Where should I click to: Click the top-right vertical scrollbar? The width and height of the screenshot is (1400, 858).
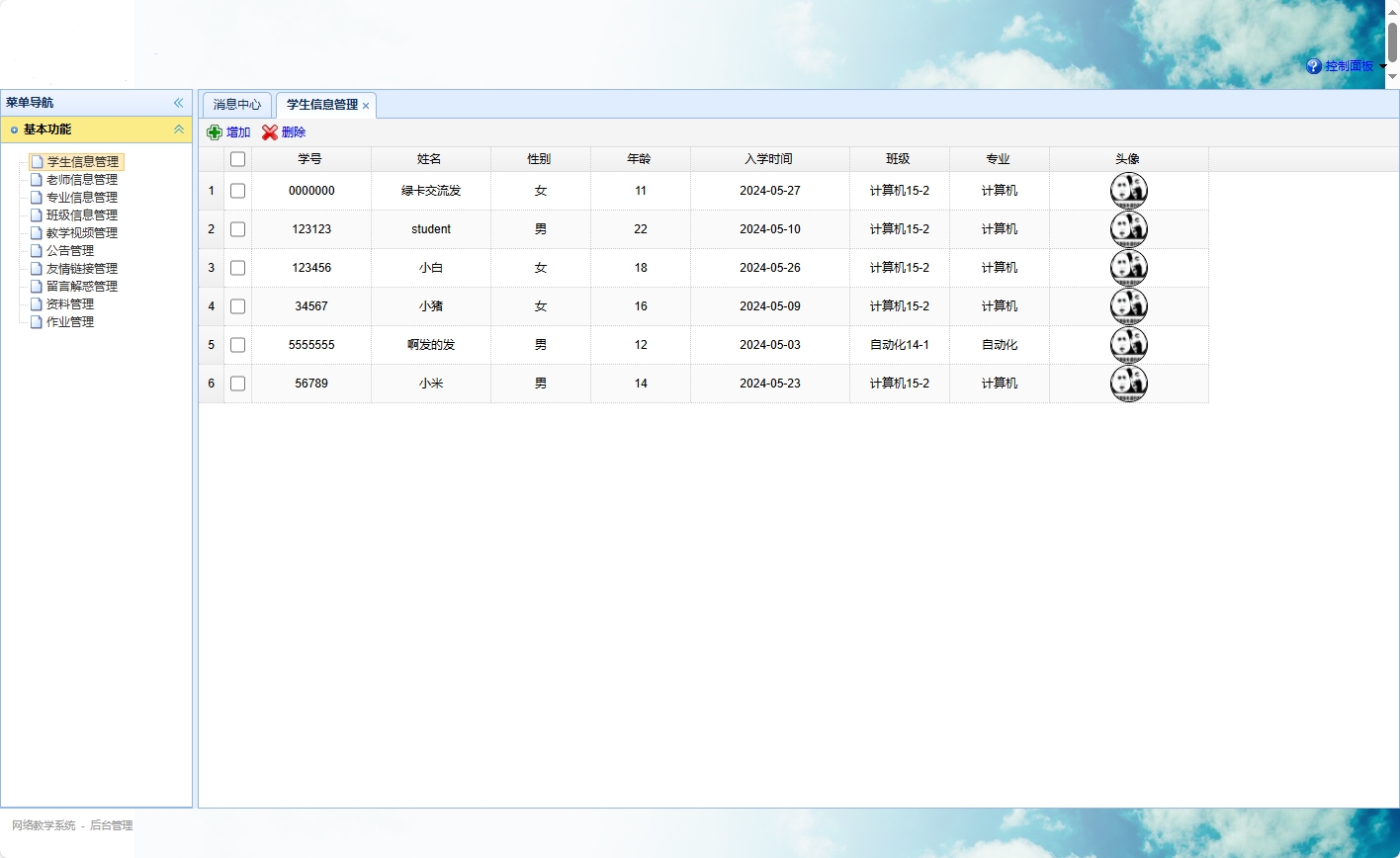pos(1392,42)
